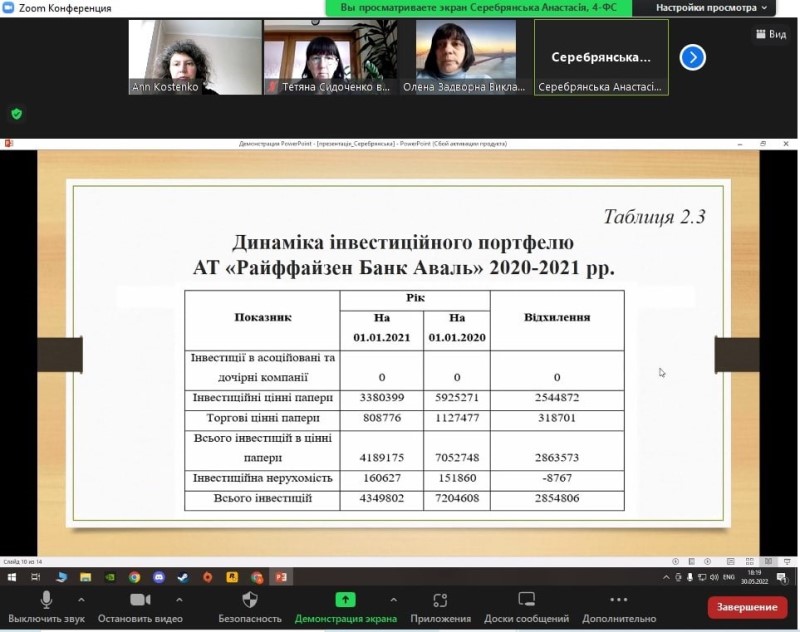Open Task View on taskbar

click(36, 577)
